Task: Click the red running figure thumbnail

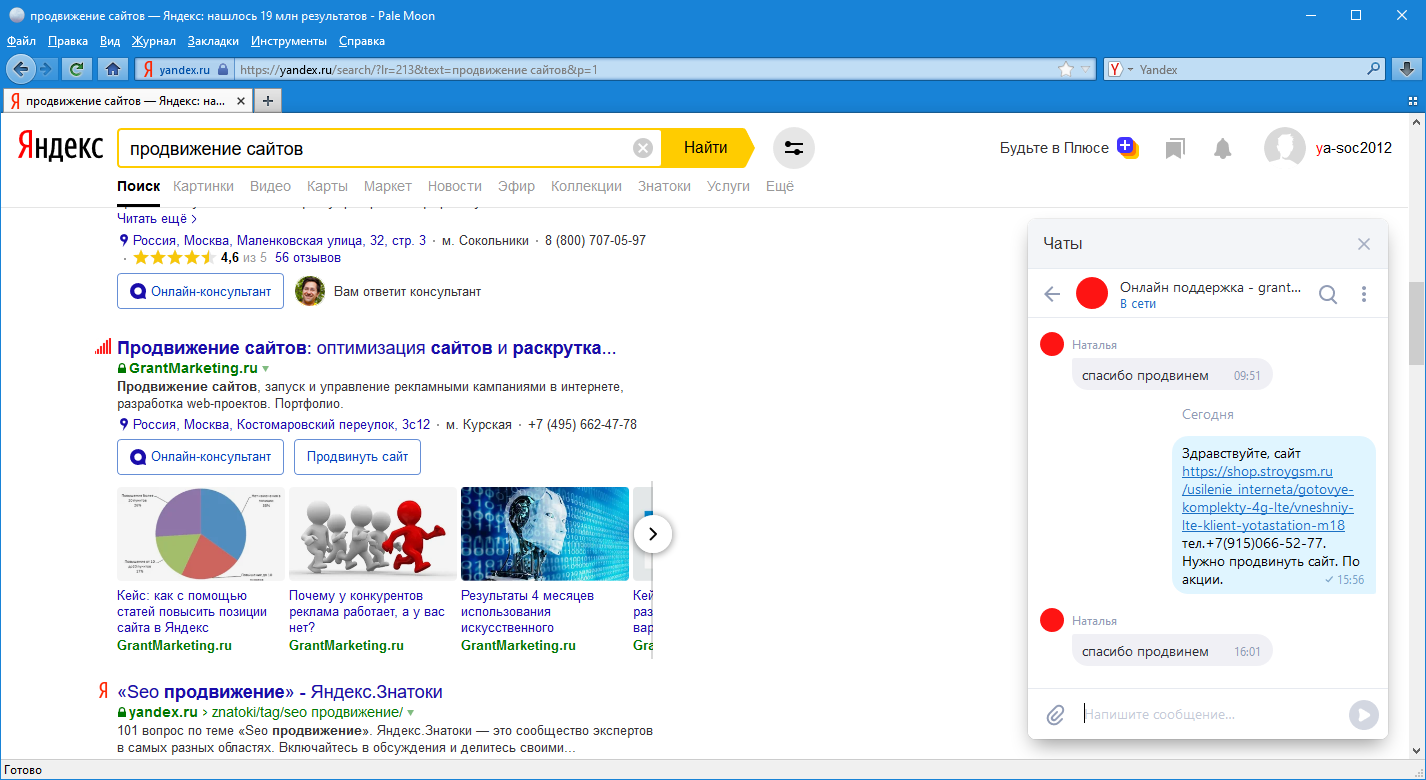Action: tap(373, 534)
